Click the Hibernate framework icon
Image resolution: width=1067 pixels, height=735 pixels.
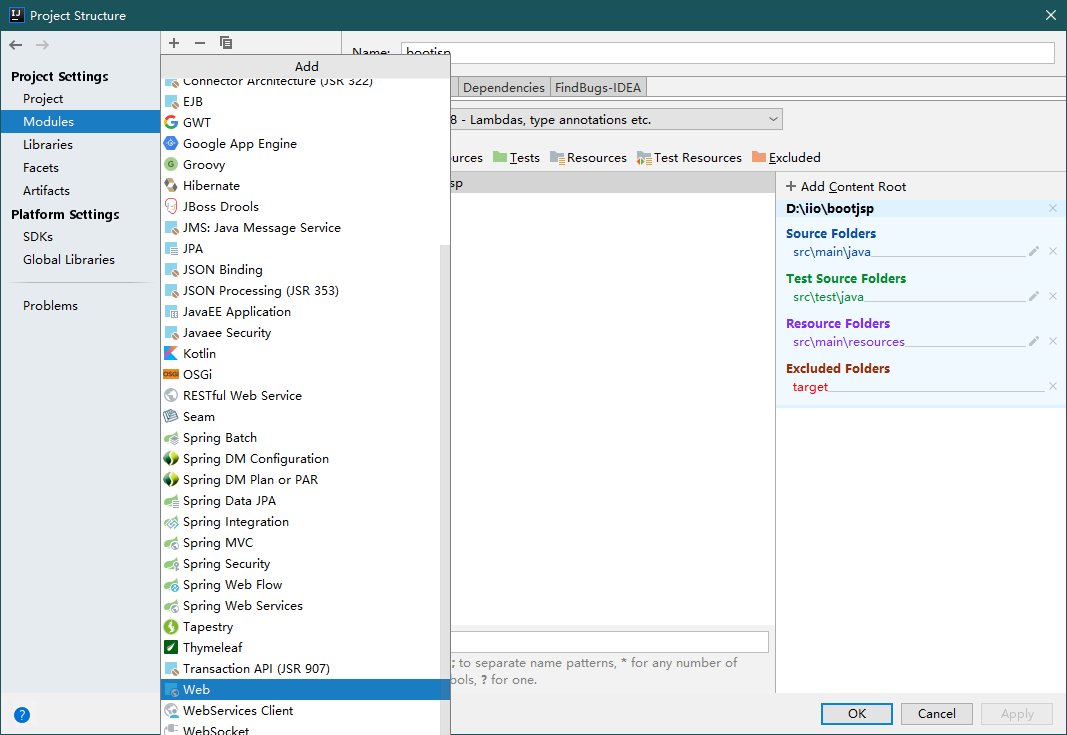[171, 186]
